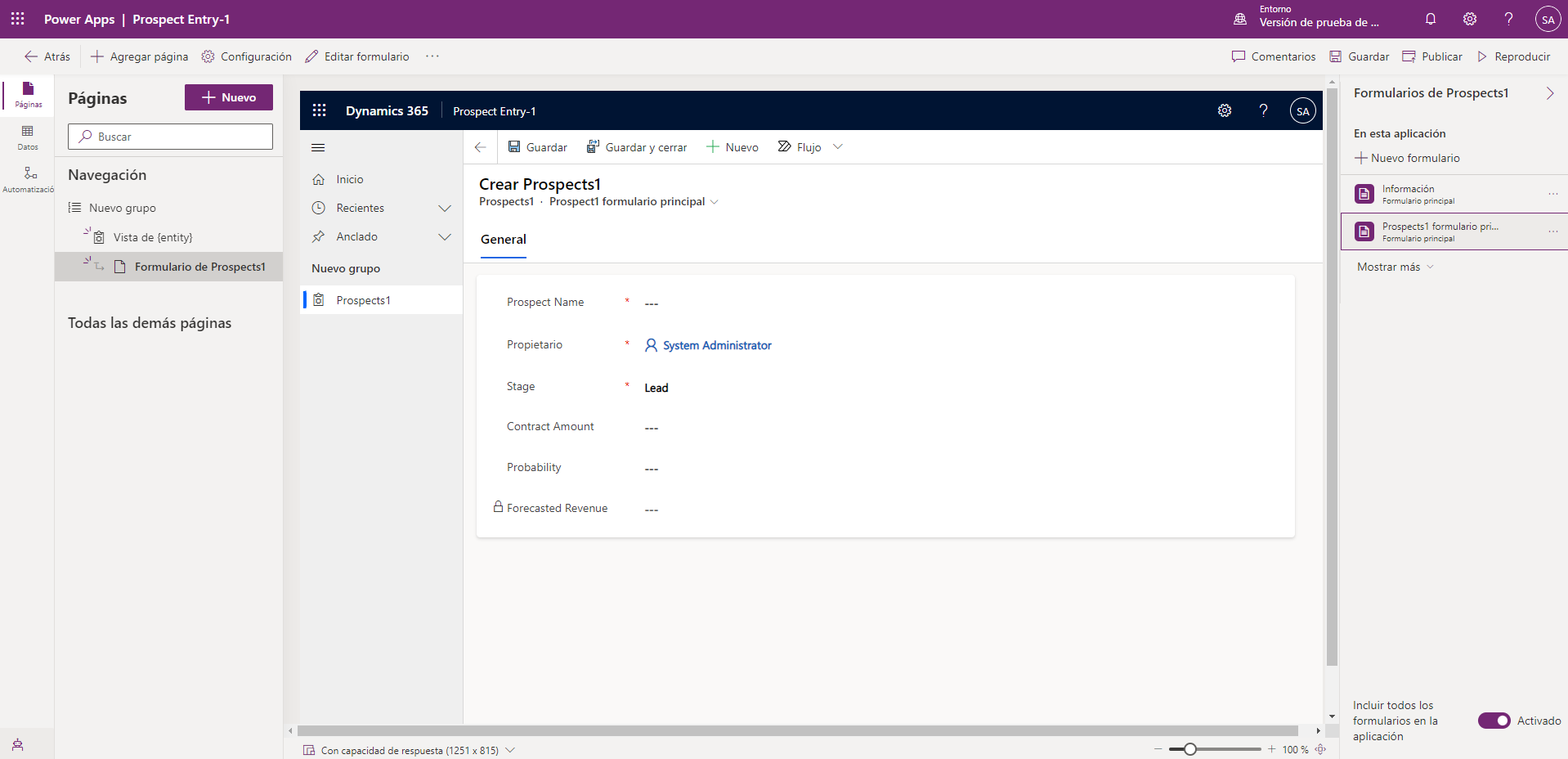The height and width of the screenshot is (759, 1568).
Task: Open ellipsis for Información form
Action: coord(1552,194)
